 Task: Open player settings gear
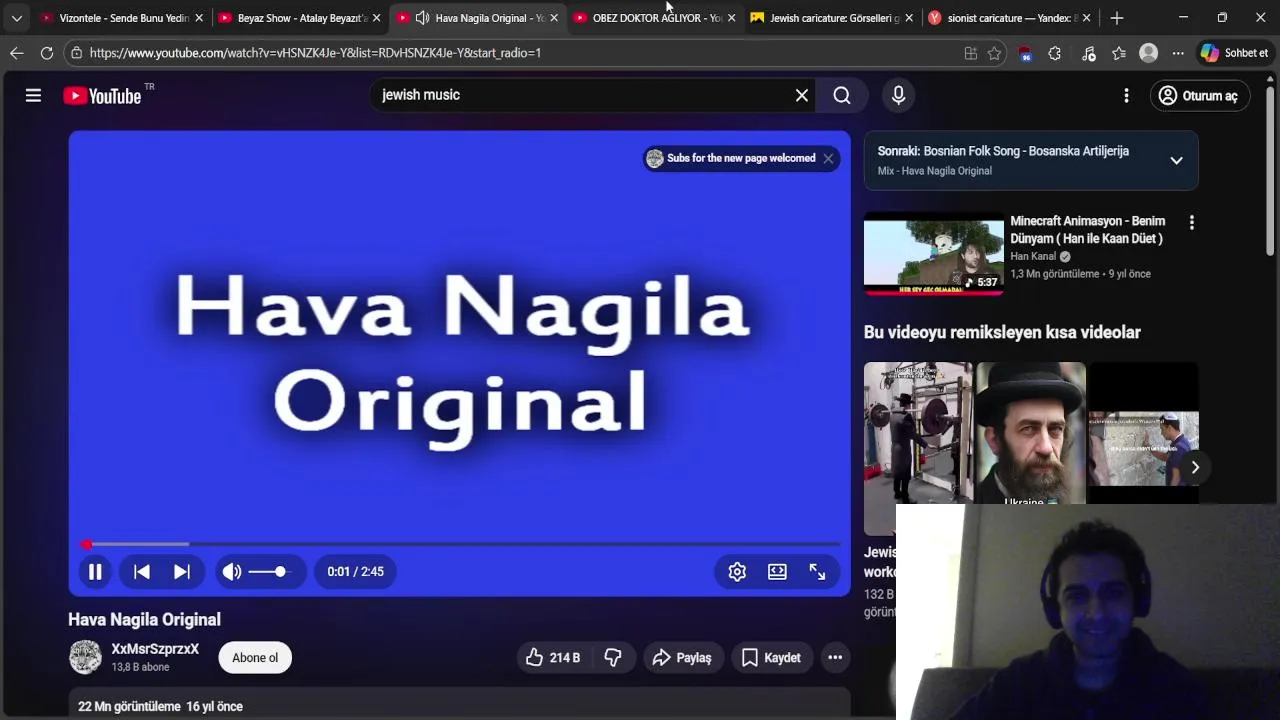coord(737,571)
